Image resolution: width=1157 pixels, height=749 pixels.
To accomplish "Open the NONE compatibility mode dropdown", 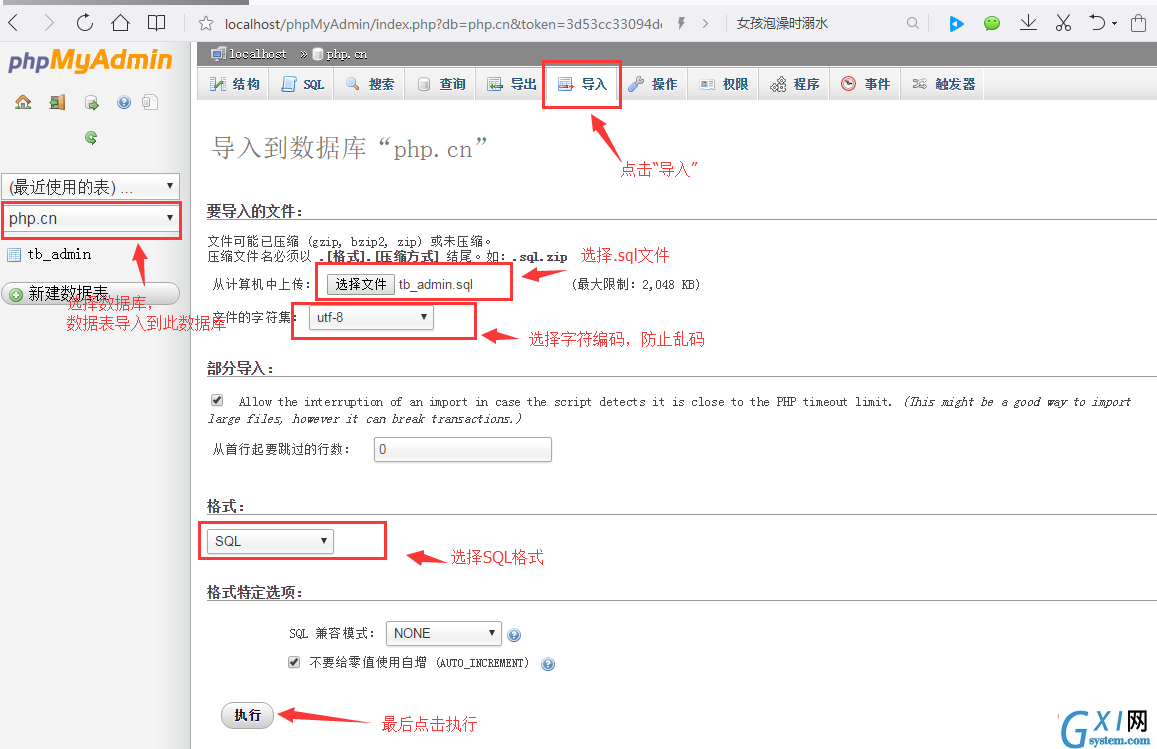I will pos(443,633).
